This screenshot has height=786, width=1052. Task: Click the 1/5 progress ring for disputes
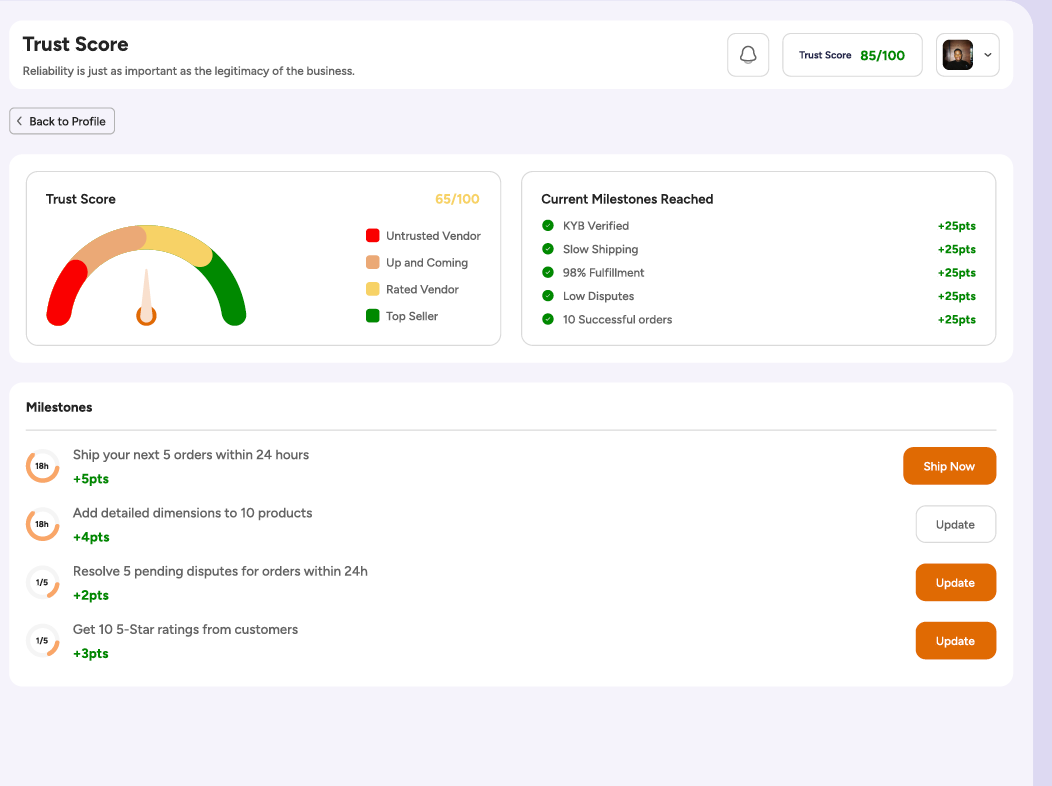pyautogui.click(x=42, y=582)
